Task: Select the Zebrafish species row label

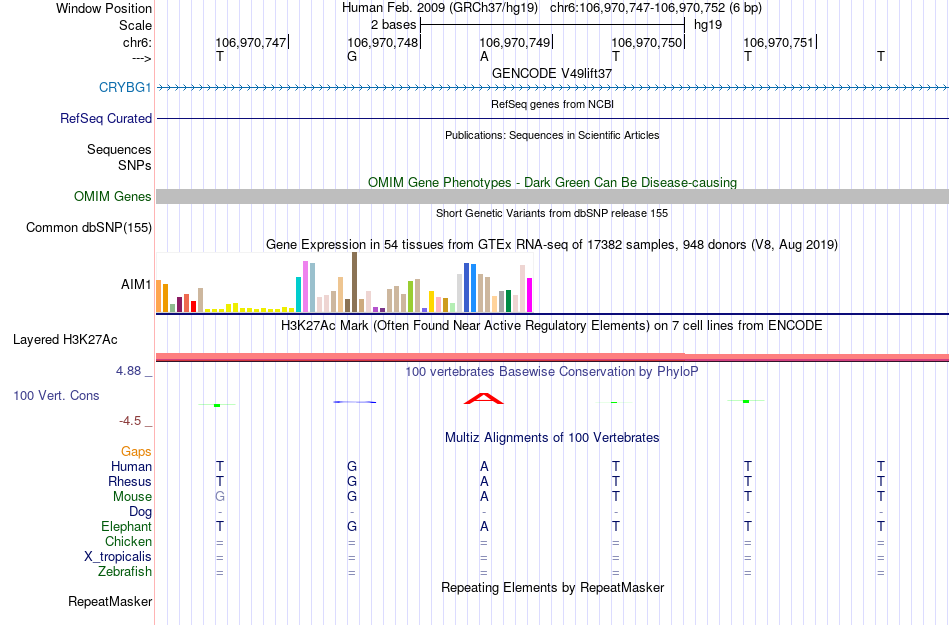Action: click(x=125, y=571)
